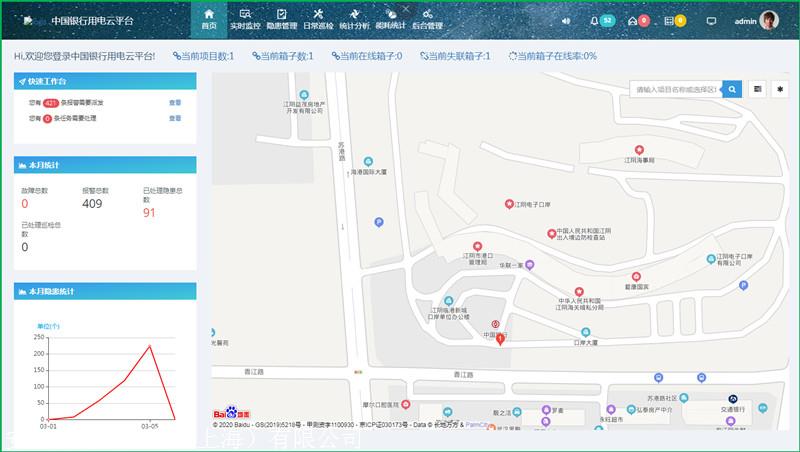This screenshot has height=452, width=800.
Task: Click the 江阴市港口管理局 marker
Action: point(478,247)
